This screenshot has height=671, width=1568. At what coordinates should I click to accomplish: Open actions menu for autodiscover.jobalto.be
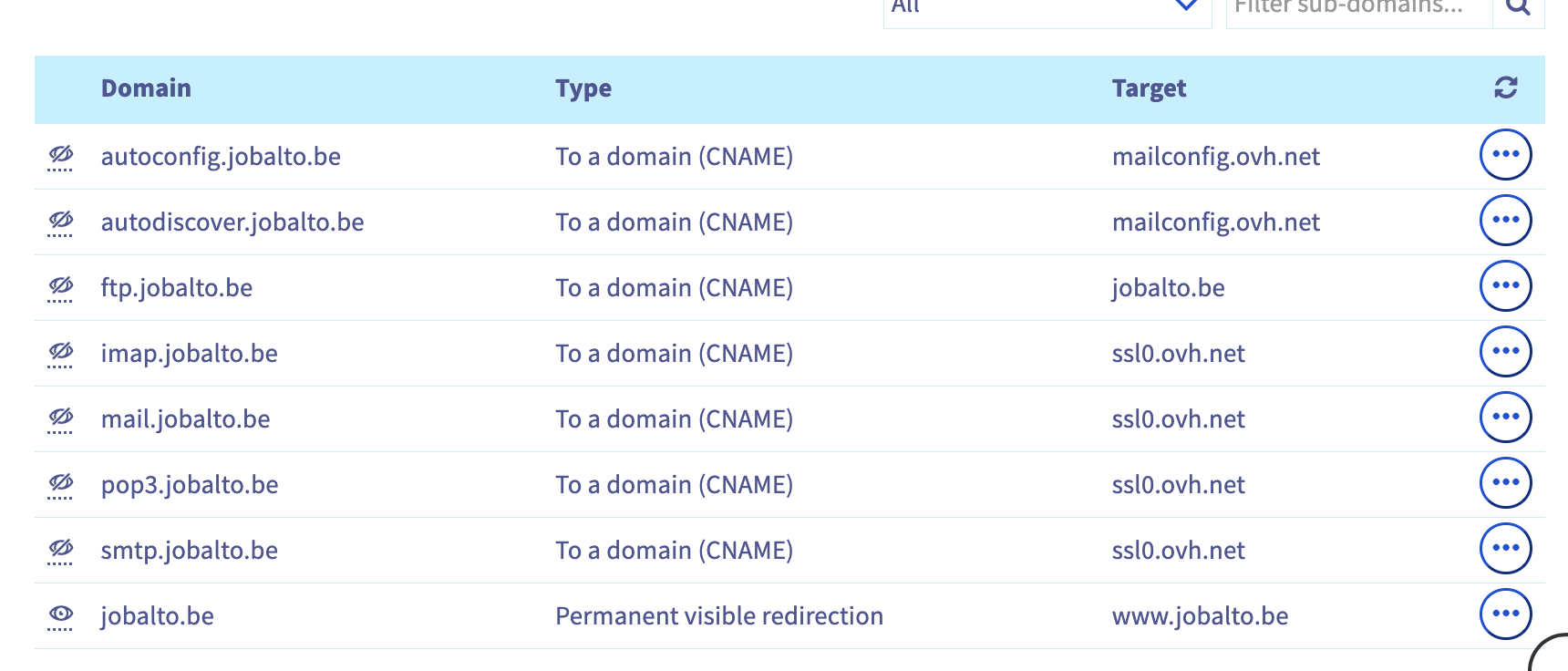1505,221
